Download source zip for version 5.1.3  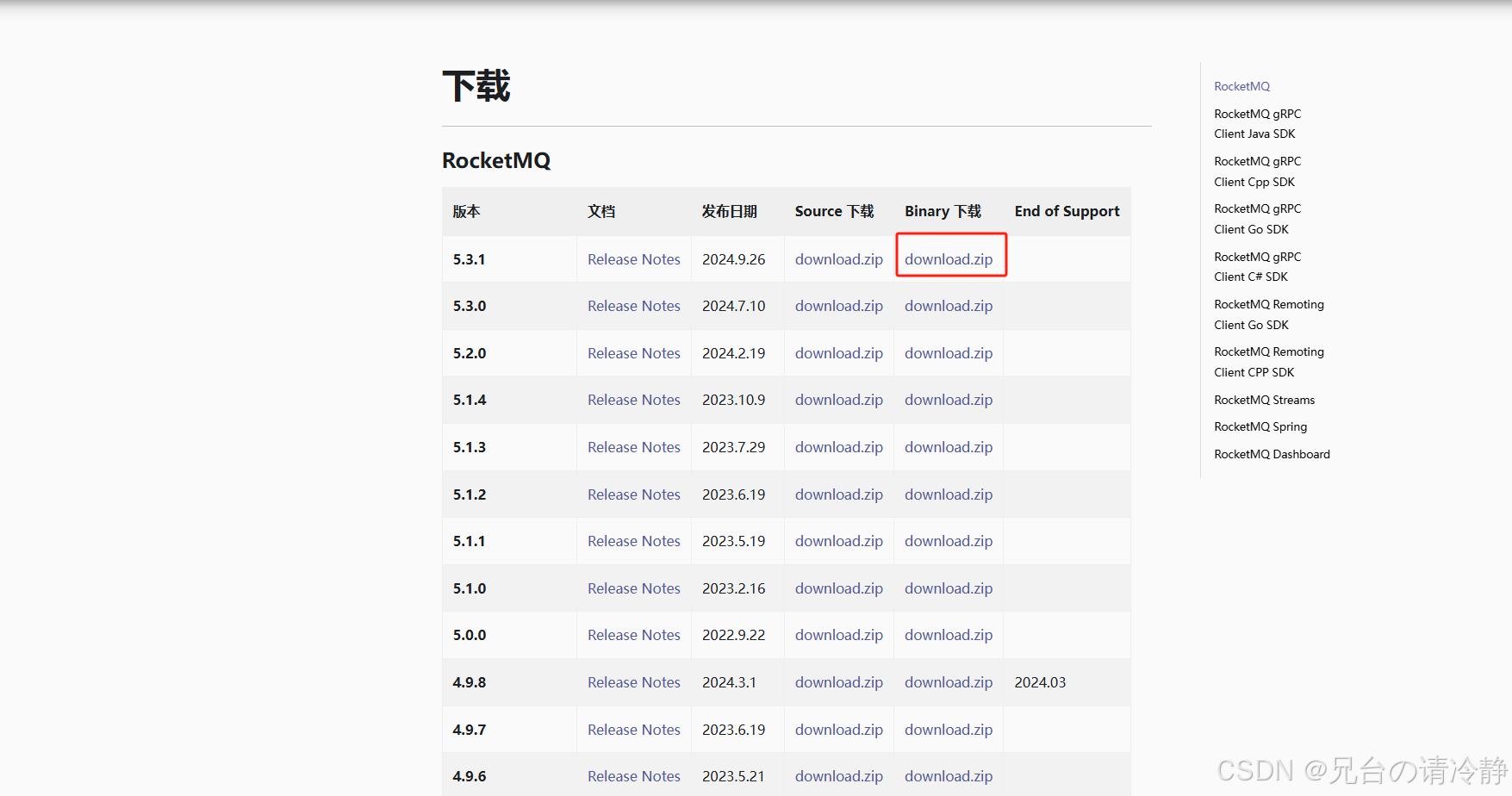tap(839, 447)
